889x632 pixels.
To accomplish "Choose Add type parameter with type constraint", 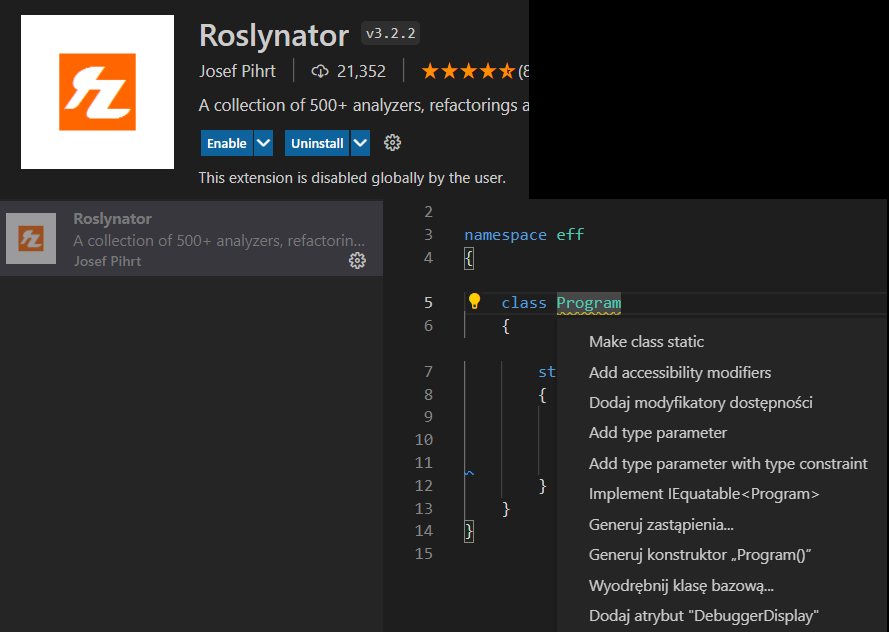I will (728, 463).
